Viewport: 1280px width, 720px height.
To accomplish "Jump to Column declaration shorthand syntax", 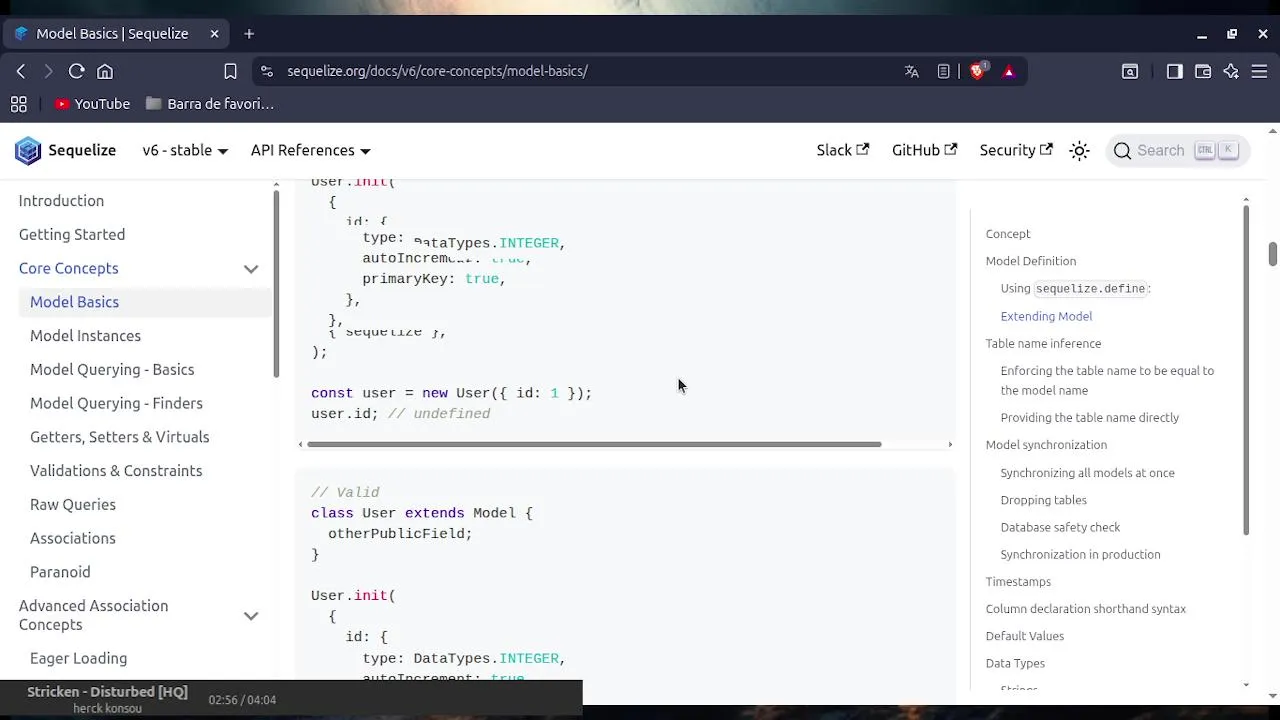I will (x=1085, y=609).
